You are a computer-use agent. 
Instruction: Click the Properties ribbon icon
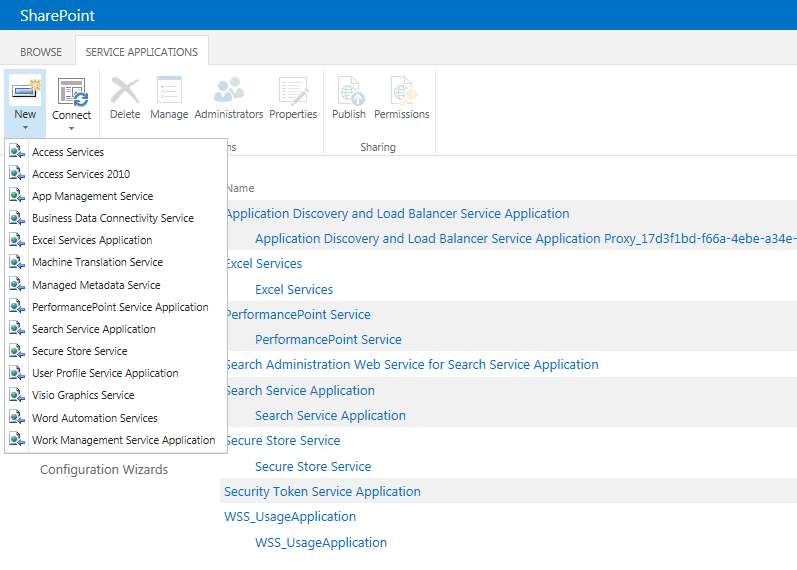click(293, 91)
